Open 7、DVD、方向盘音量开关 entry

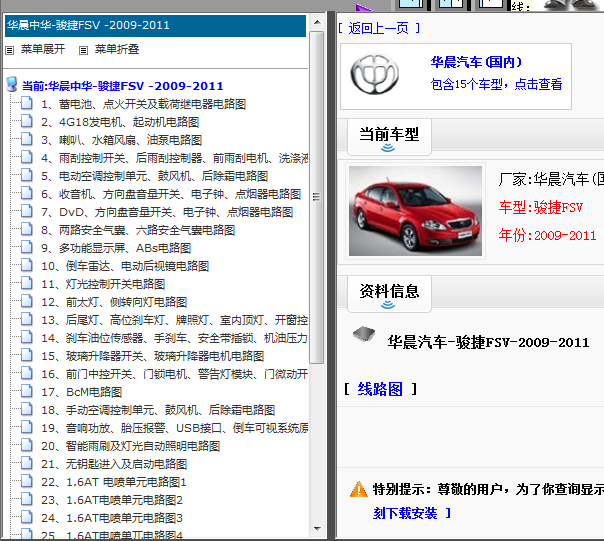click(x=167, y=212)
